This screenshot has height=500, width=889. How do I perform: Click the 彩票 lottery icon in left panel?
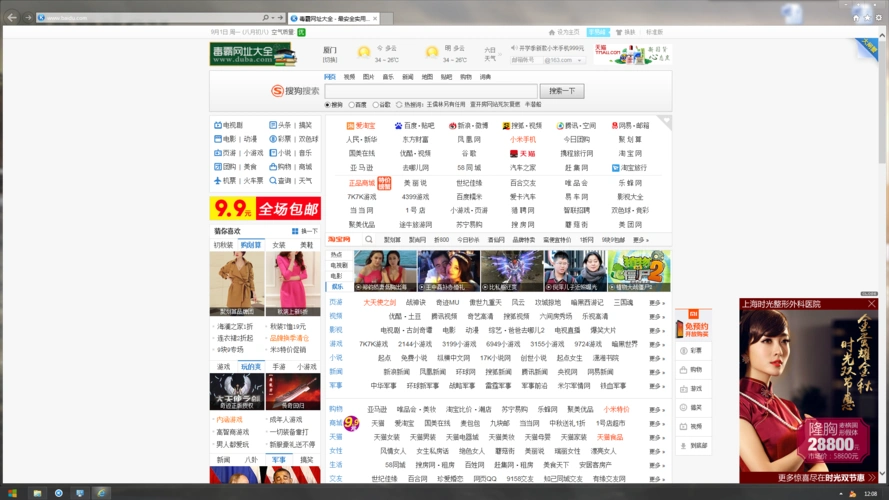[273, 139]
